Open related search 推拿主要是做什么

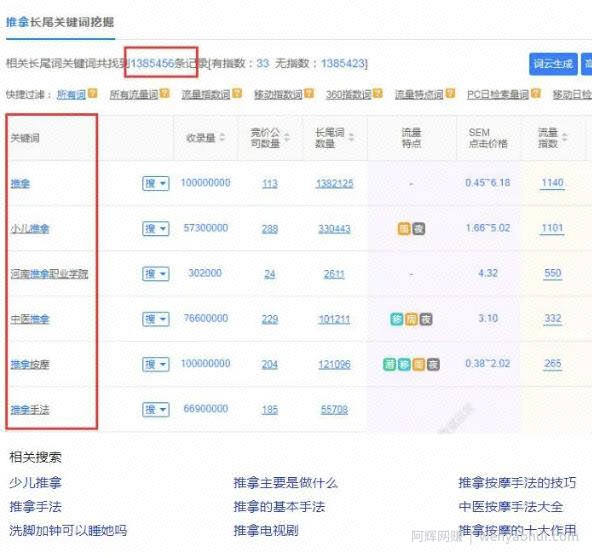tap(285, 482)
